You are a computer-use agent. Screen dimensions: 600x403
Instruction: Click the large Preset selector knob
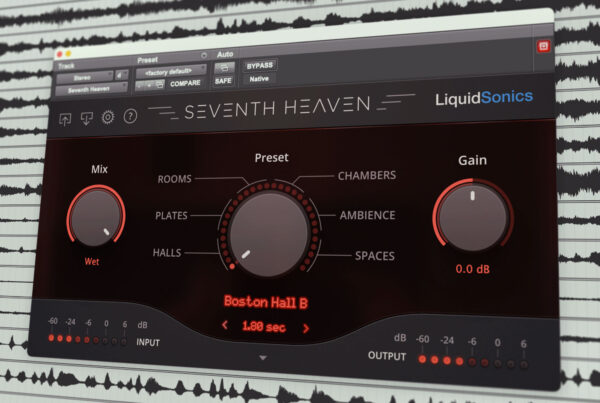(x=269, y=233)
